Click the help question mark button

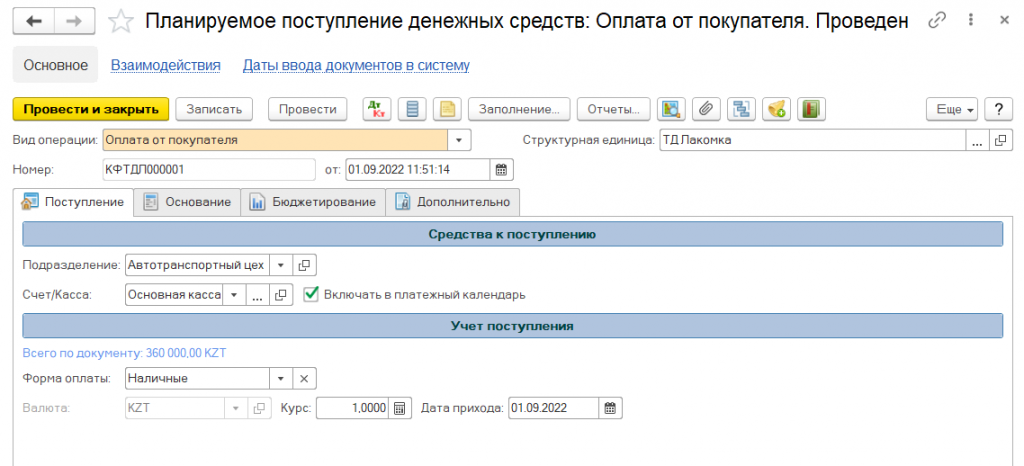995,109
